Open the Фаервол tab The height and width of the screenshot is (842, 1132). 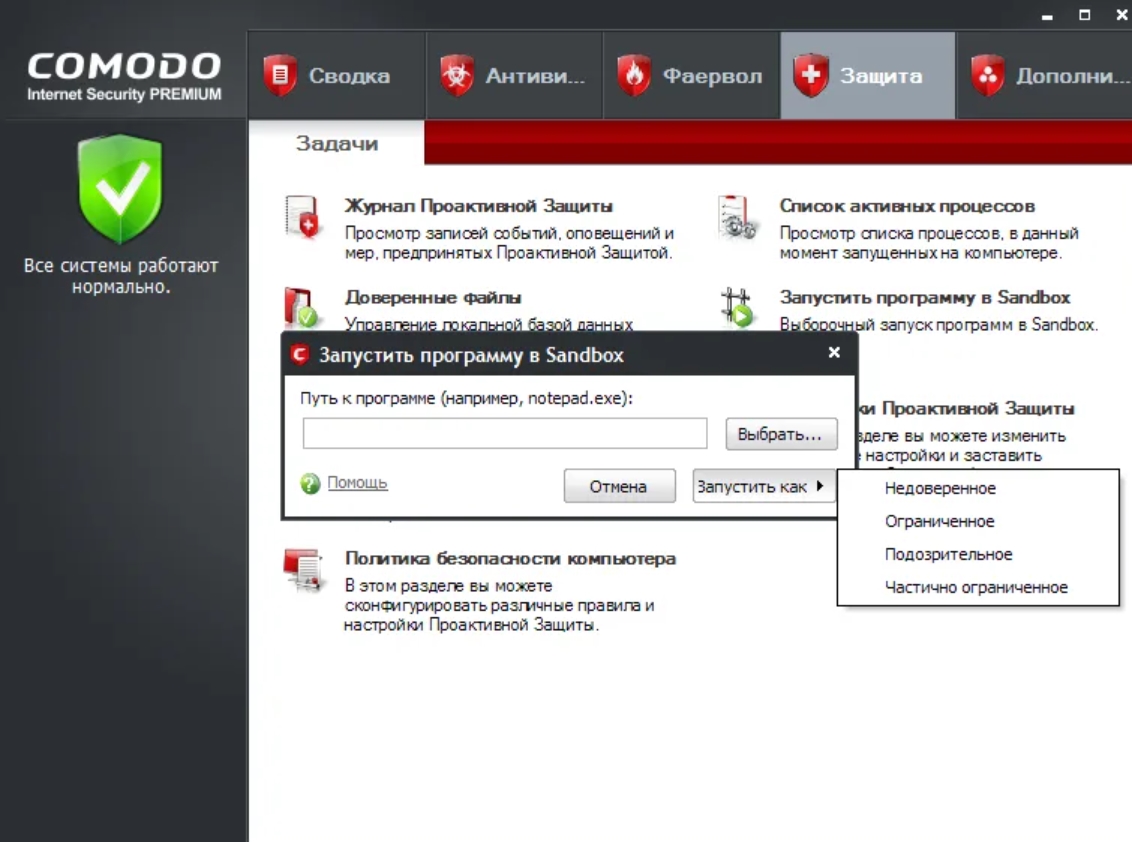coord(690,76)
